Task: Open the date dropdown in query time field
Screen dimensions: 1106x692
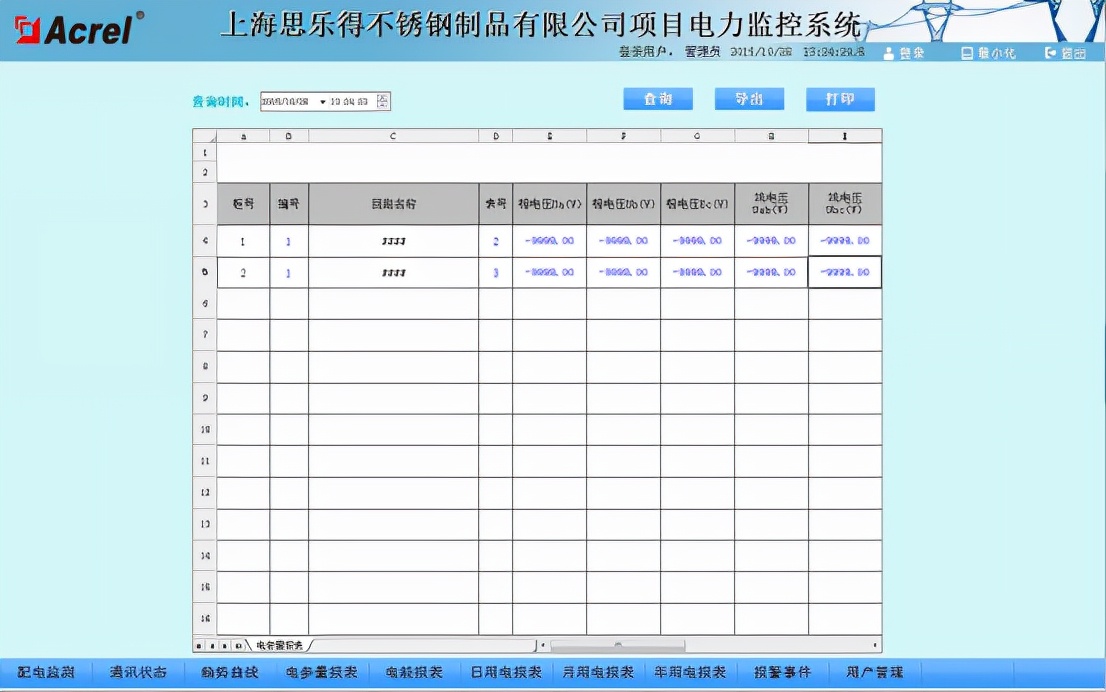Action: click(322, 102)
